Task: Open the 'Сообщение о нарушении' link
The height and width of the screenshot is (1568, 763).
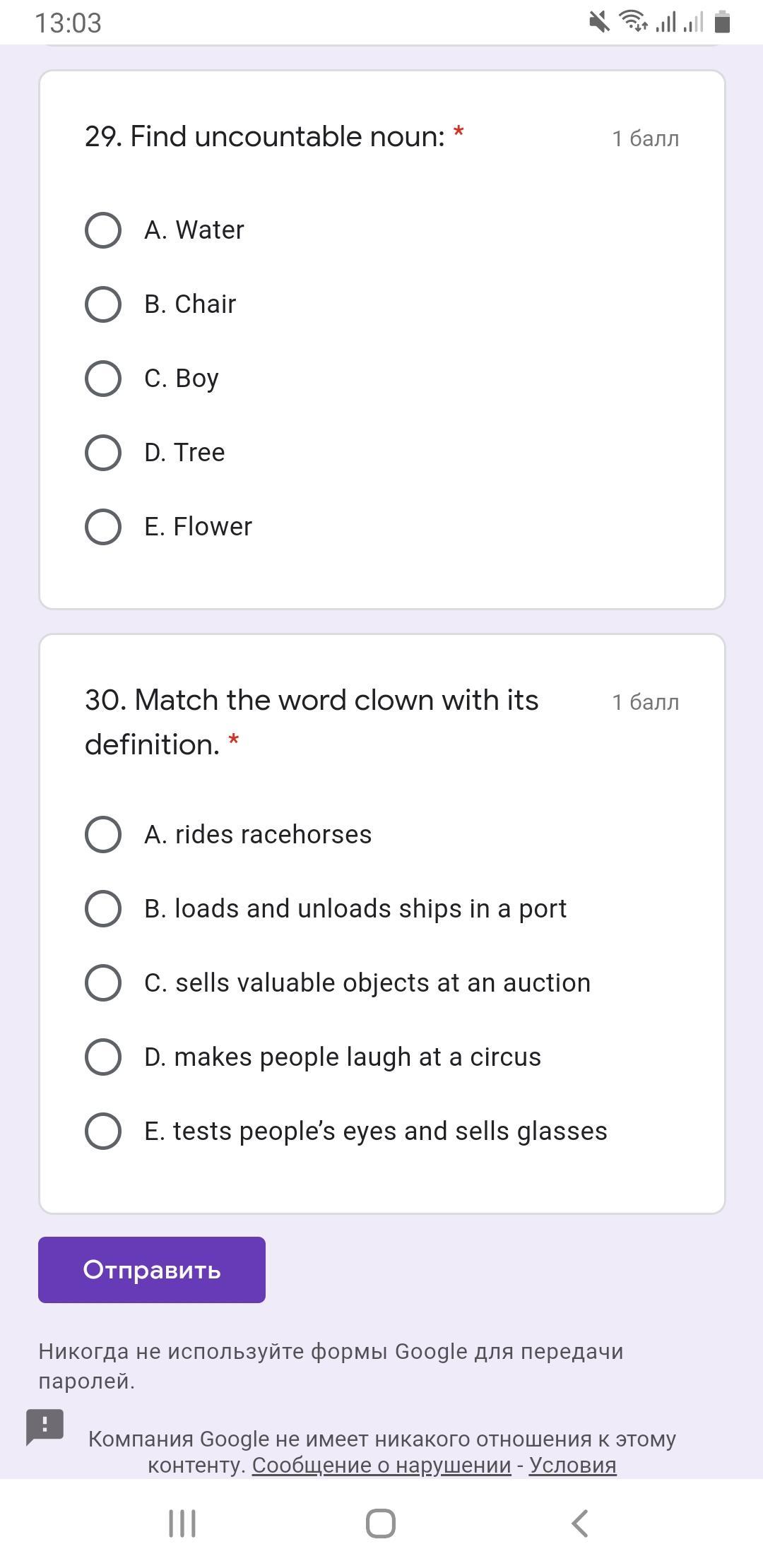Action: (x=381, y=1466)
